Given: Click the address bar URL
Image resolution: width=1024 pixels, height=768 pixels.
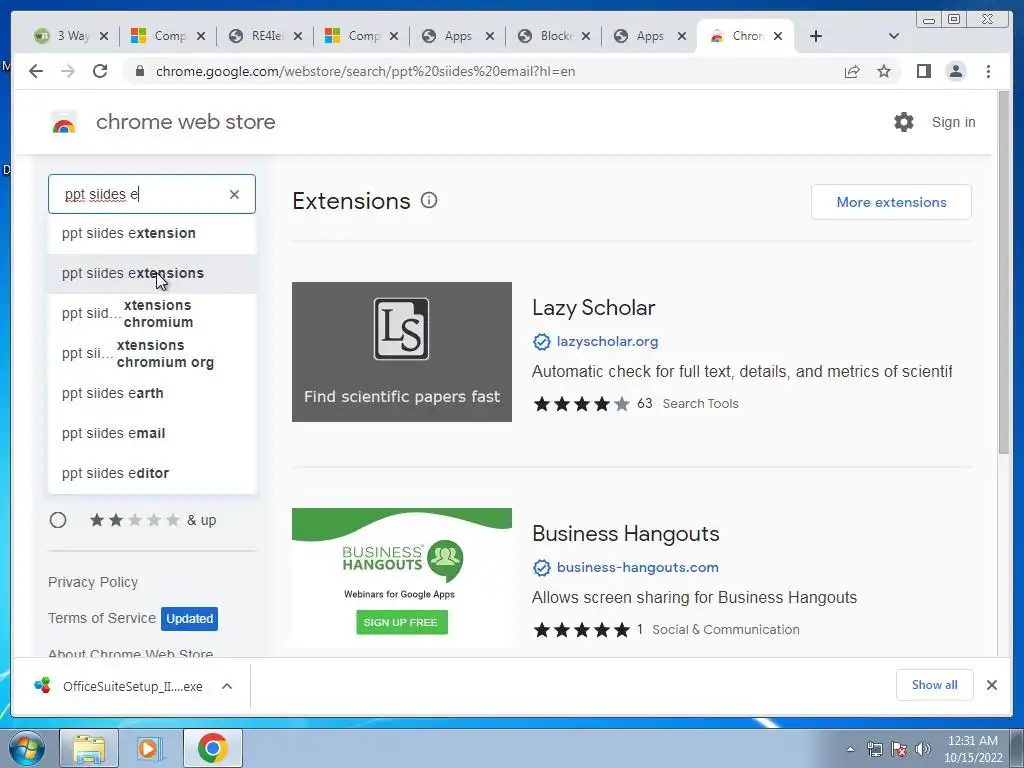Looking at the screenshot, I should [x=366, y=71].
